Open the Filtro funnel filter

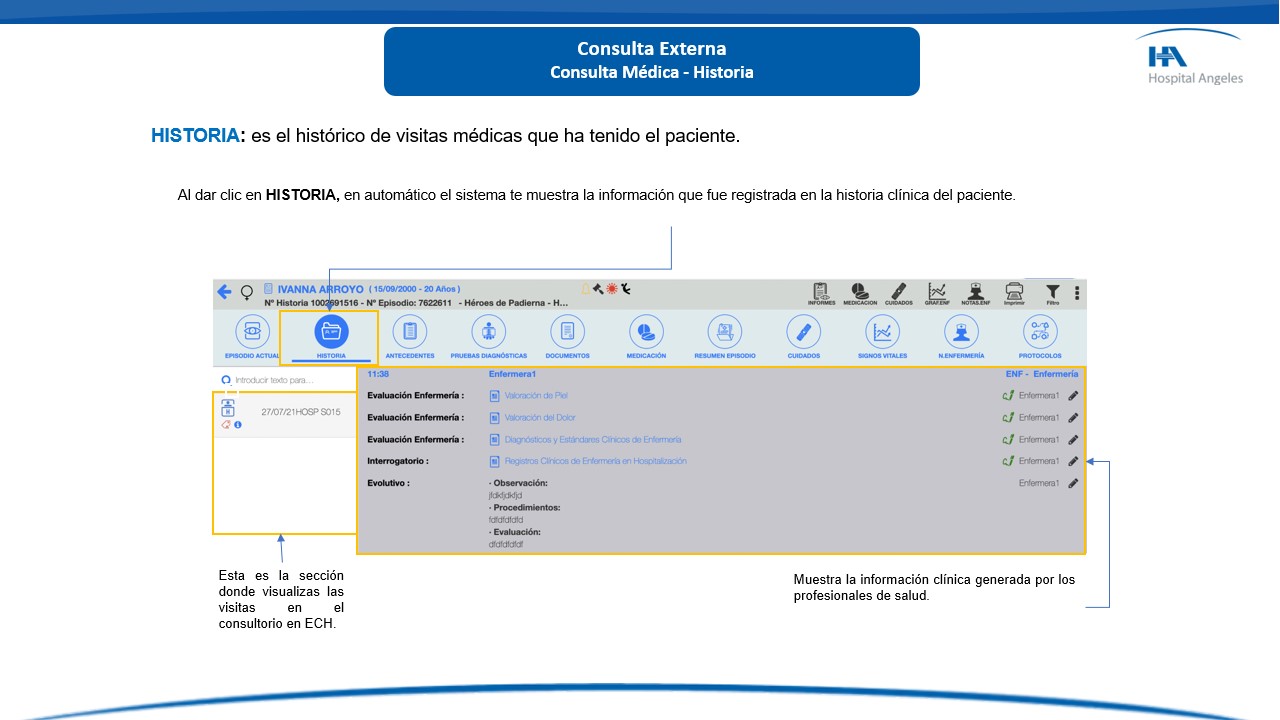click(x=1052, y=292)
